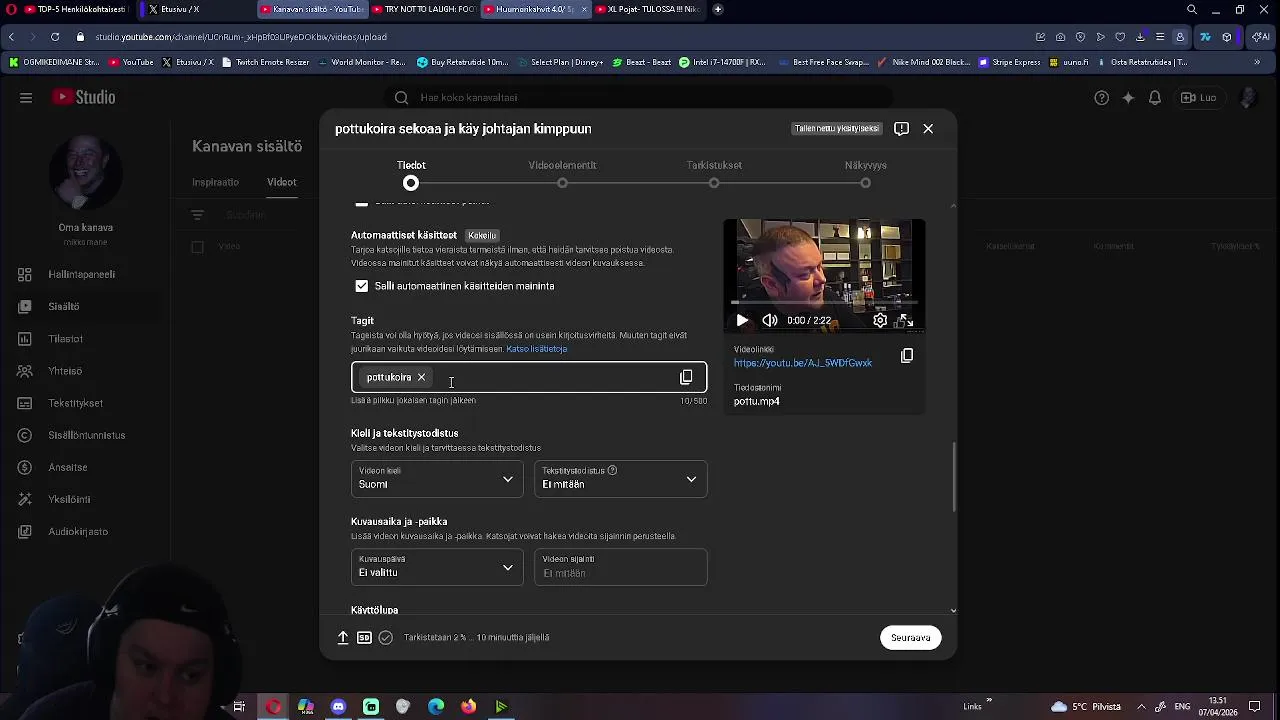Mute the preview video volume
Viewport: 1280px width, 720px height.
(x=769, y=320)
